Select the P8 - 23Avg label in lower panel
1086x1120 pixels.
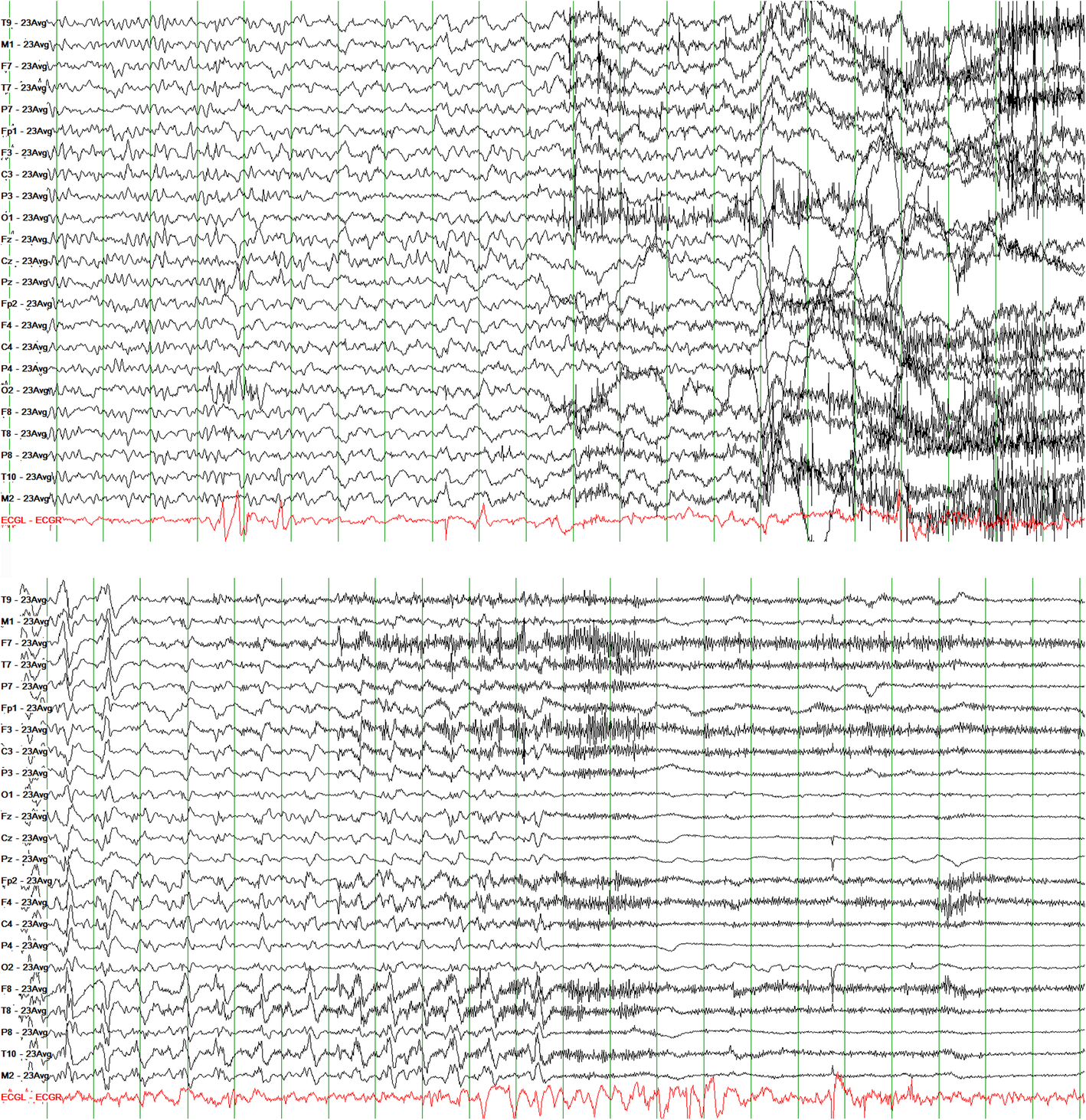point(24,1033)
